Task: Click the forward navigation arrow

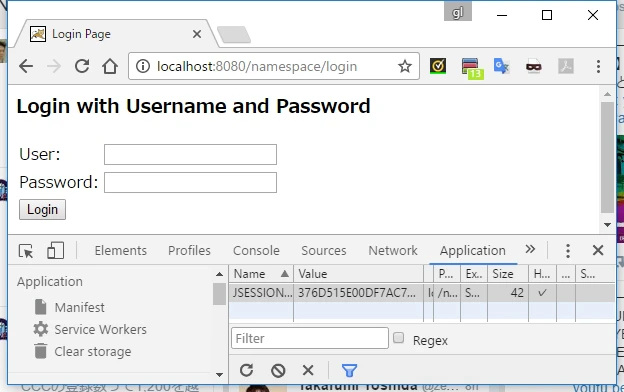Action: click(x=54, y=66)
